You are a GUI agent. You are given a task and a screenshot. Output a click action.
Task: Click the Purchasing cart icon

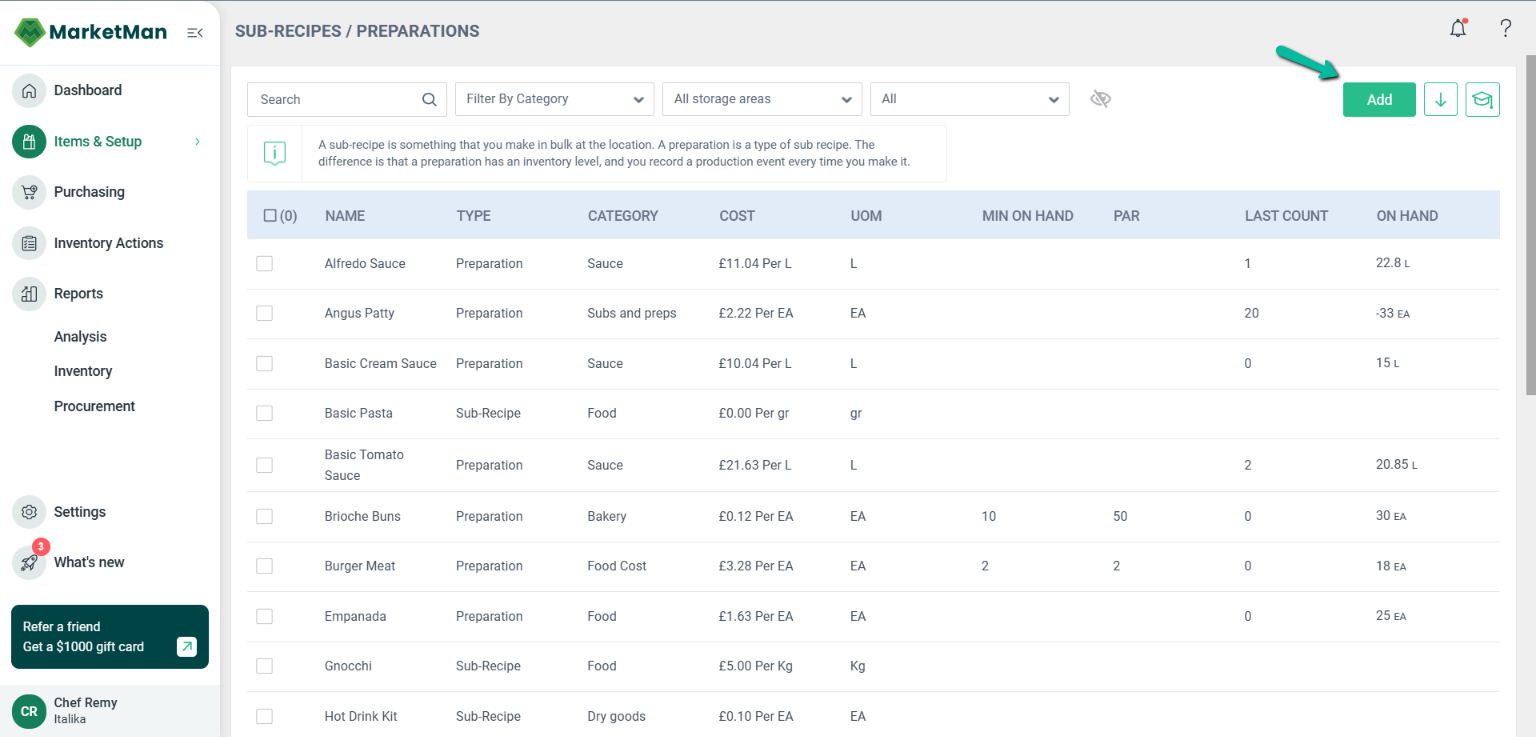pyautogui.click(x=30, y=192)
